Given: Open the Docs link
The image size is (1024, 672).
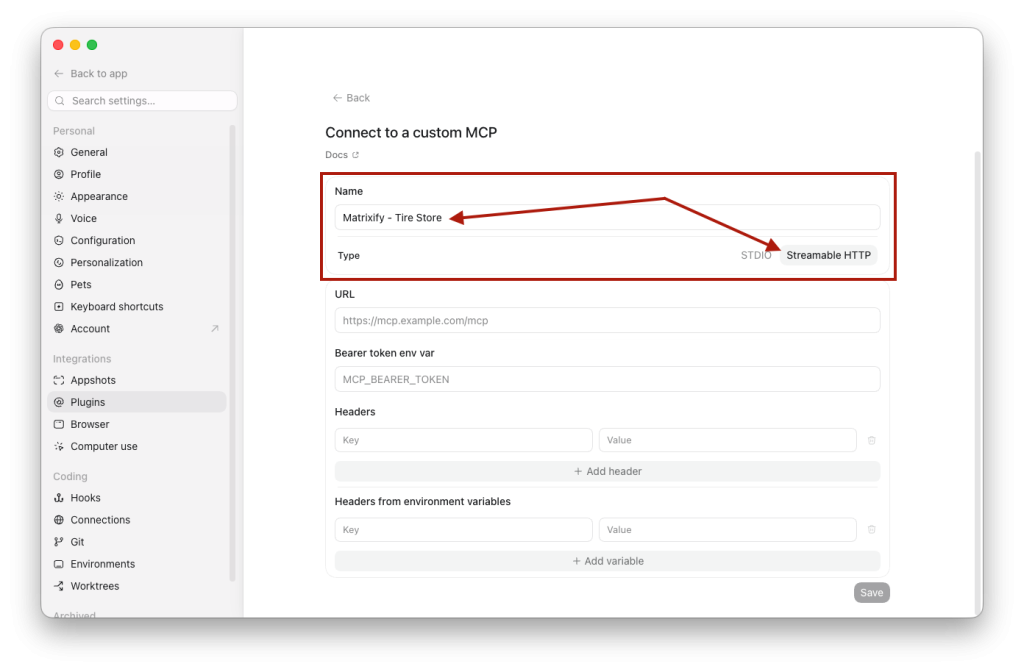Looking at the screenshot, I should [342, 155].
